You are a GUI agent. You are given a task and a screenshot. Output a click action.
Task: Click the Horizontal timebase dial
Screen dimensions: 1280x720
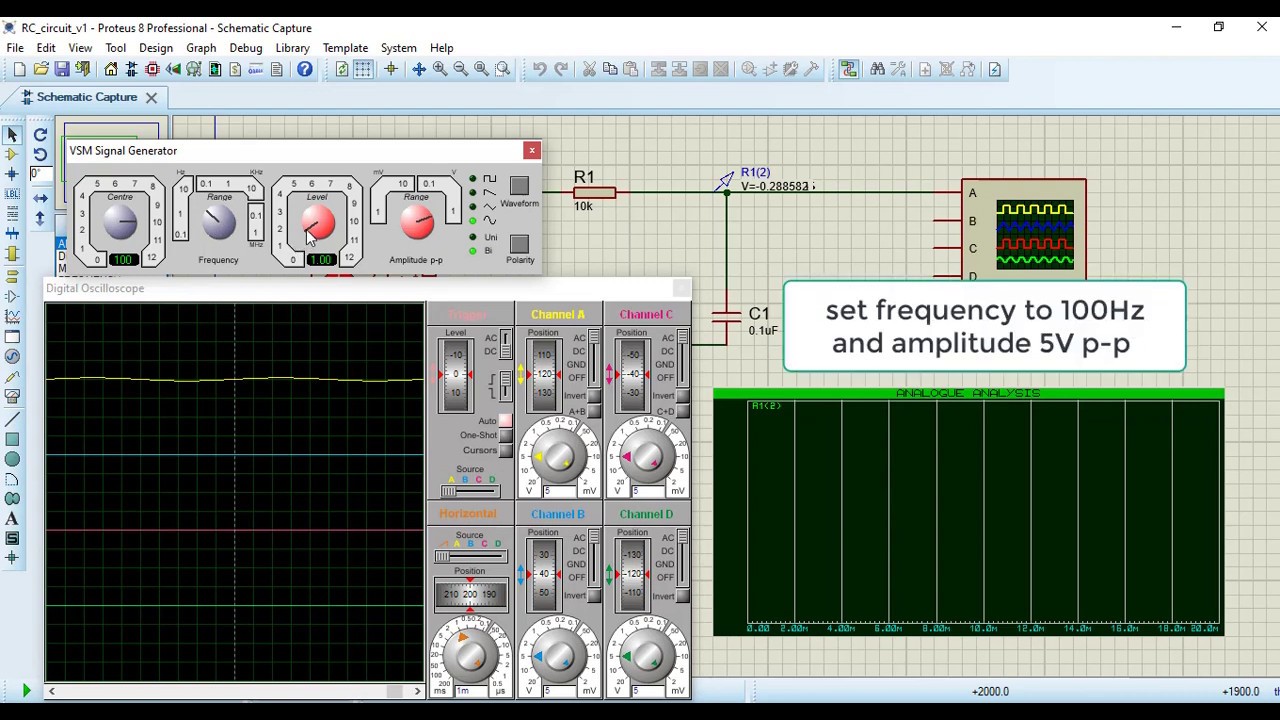click(x=470, y=656)
